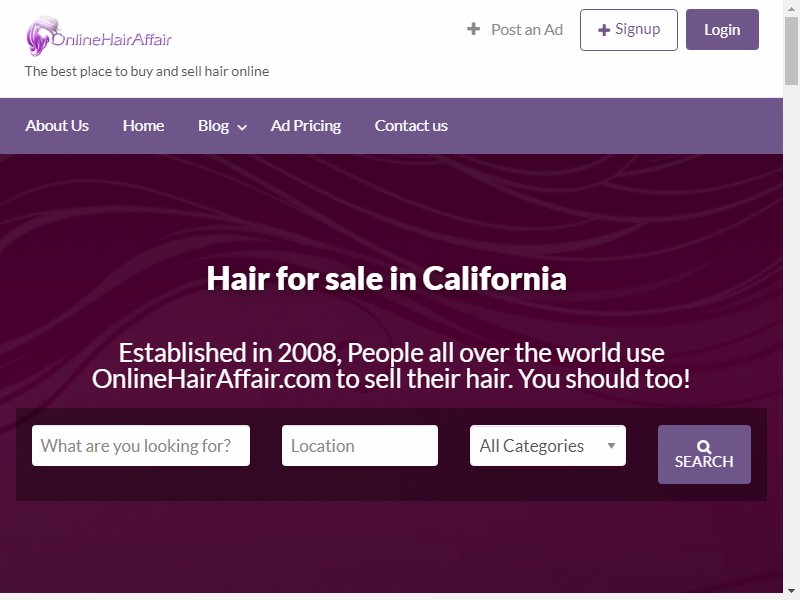
Task: Click the All Categories dropdown arrow
Action: click(611, 445)
